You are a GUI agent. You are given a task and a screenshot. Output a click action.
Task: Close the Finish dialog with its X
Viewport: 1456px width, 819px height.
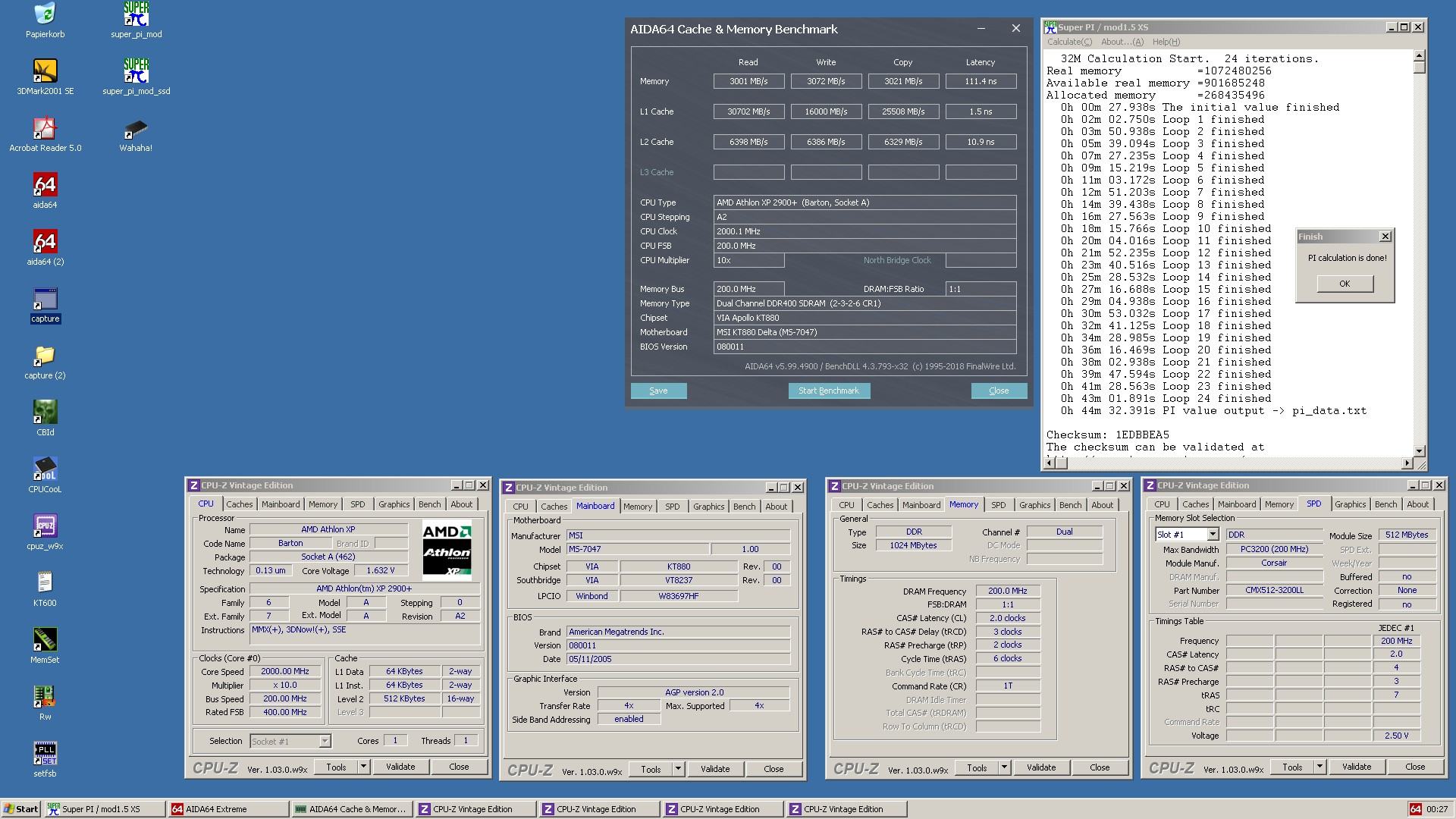(x=1385, y=237)
